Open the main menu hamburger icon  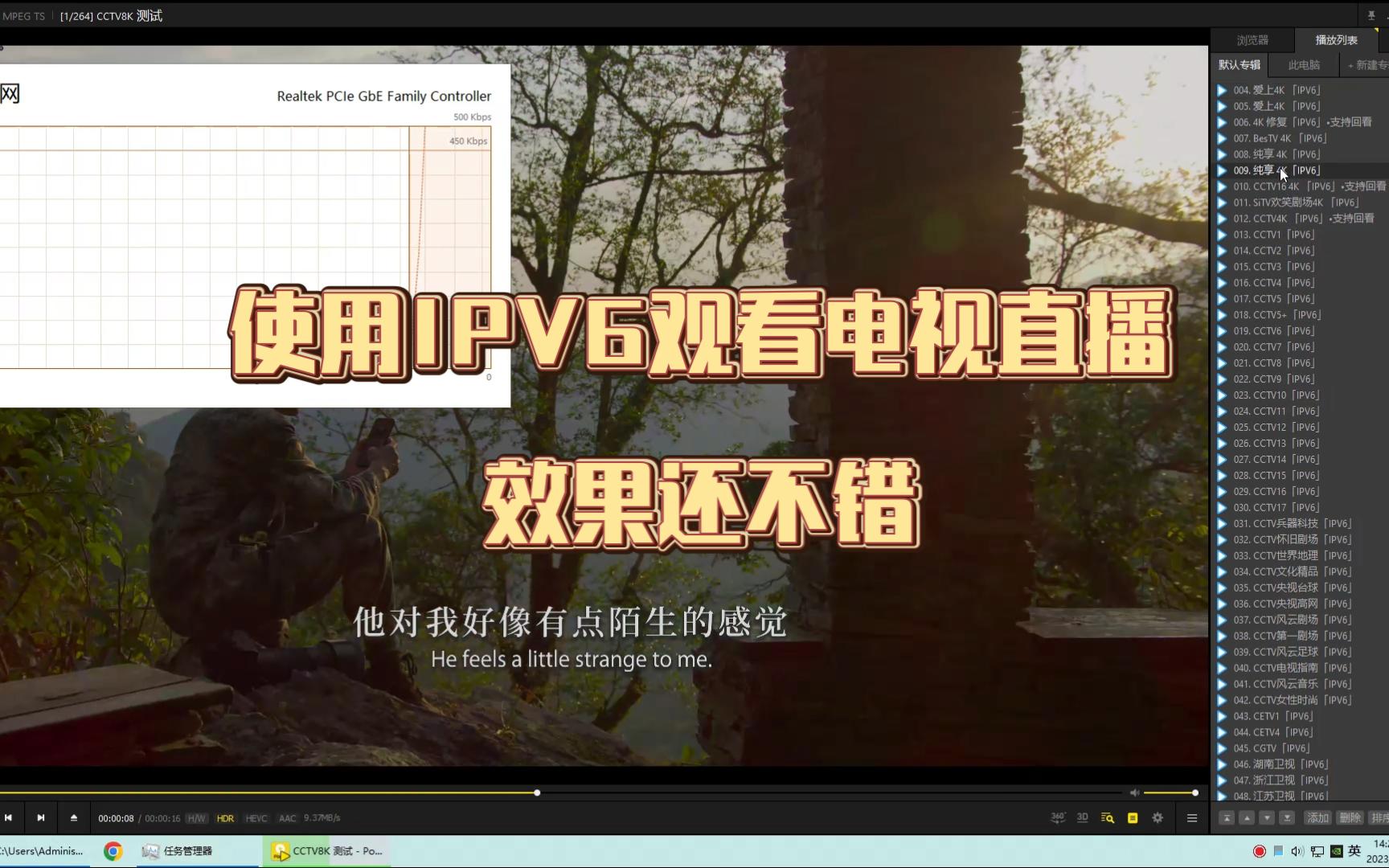(x=1192, y=817)
